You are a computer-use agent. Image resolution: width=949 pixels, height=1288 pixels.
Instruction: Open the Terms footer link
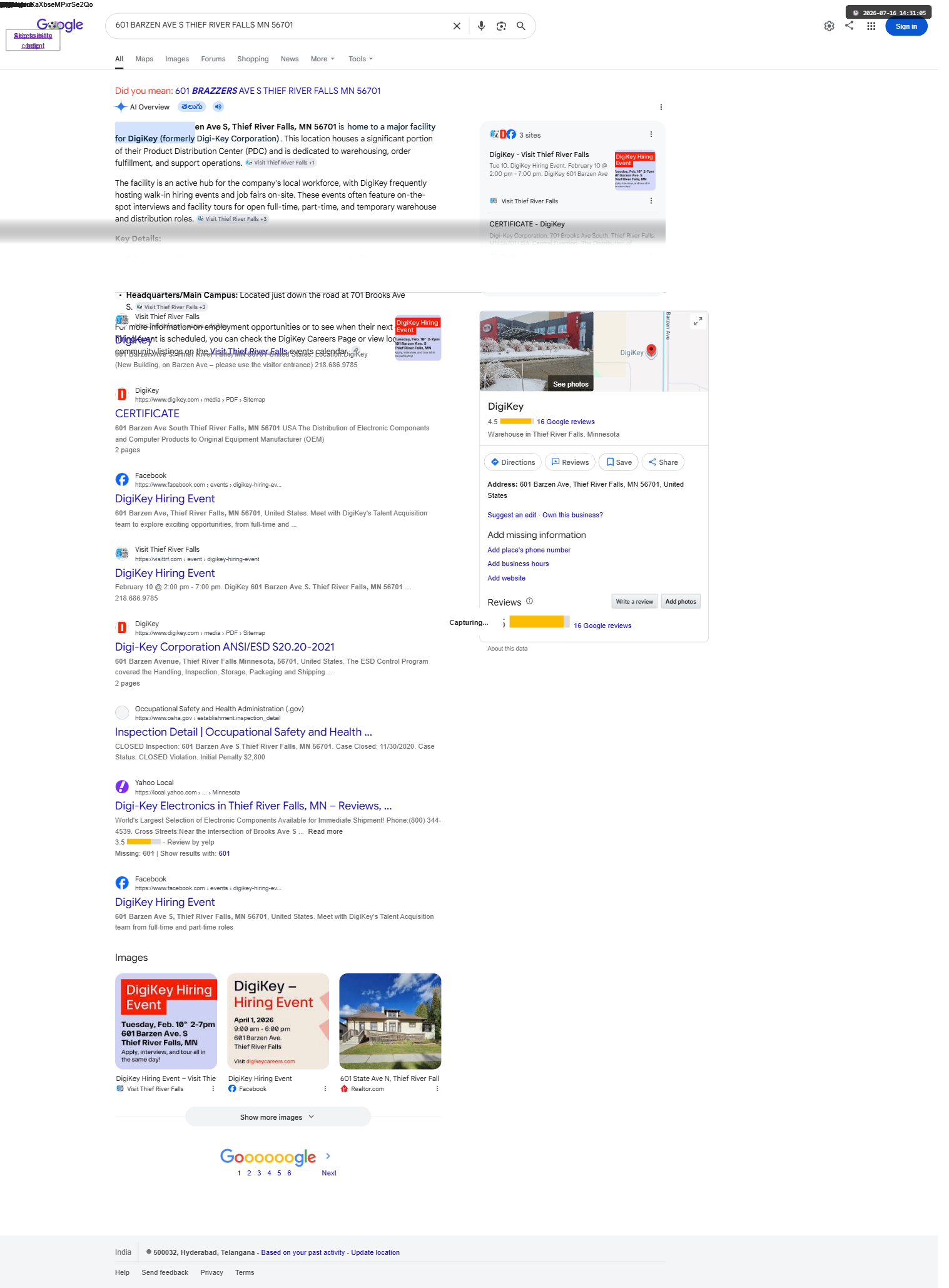point(245,1272)
